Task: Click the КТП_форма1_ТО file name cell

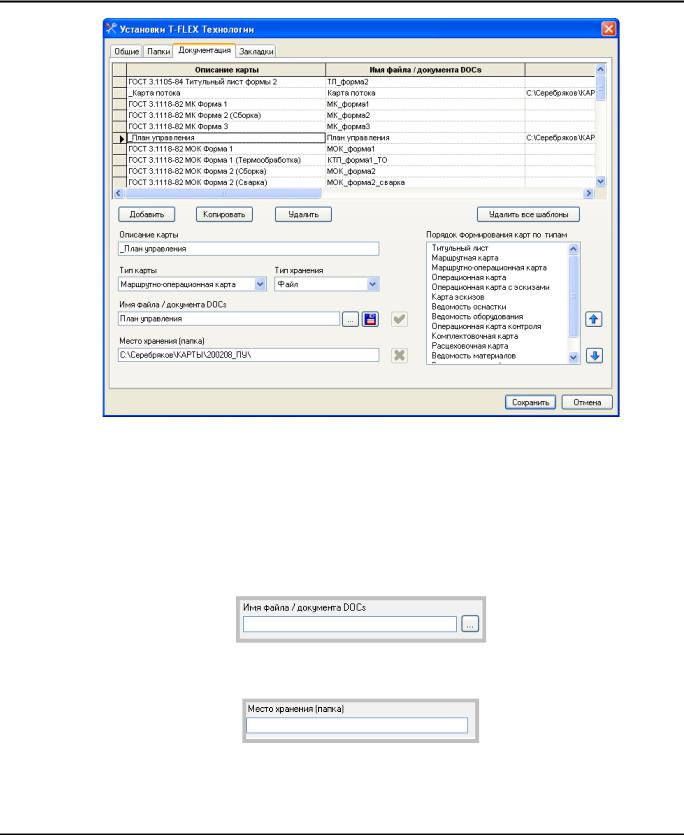Action: [425, 160]
